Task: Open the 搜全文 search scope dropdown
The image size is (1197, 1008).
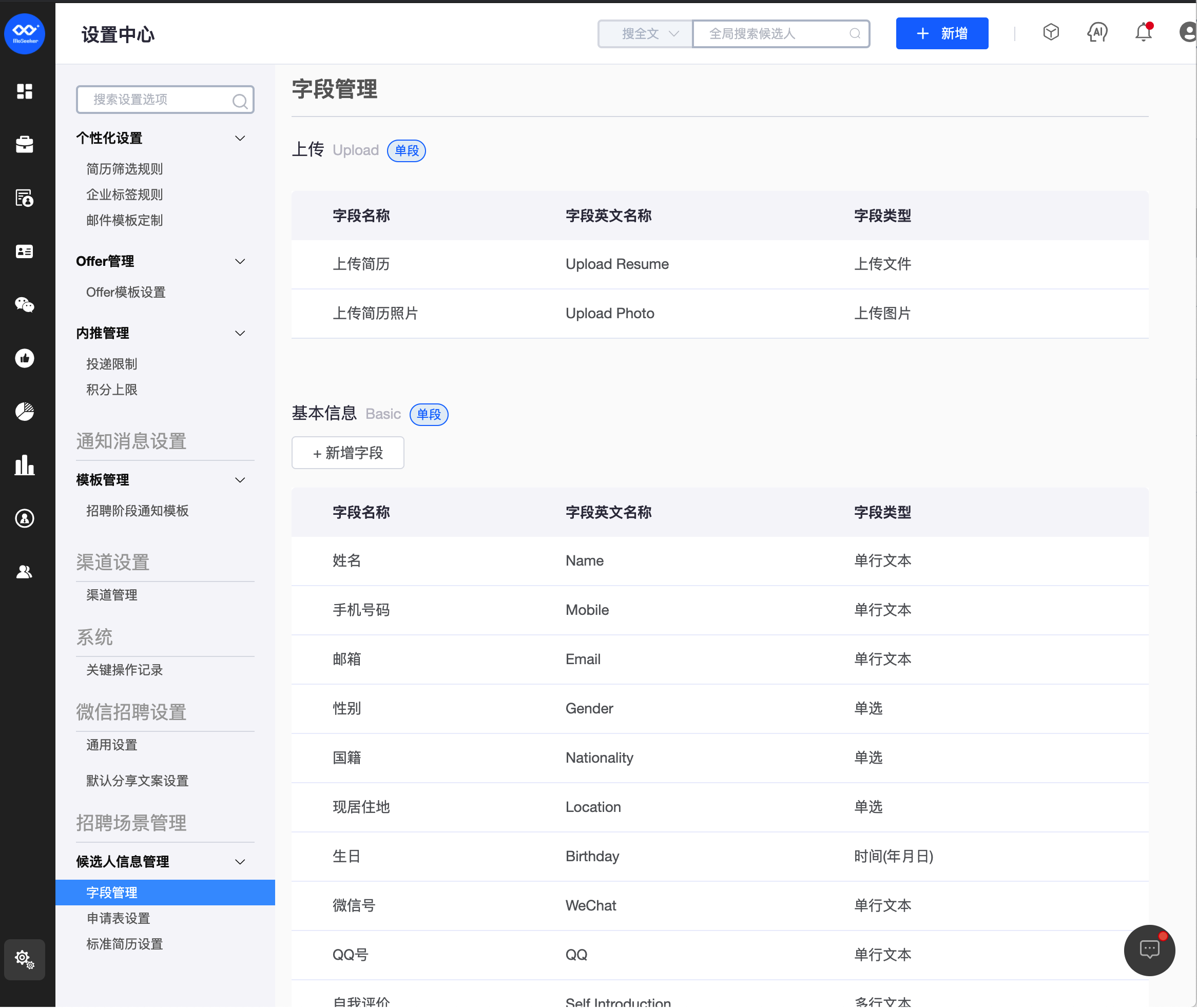Action: point(645,34)
